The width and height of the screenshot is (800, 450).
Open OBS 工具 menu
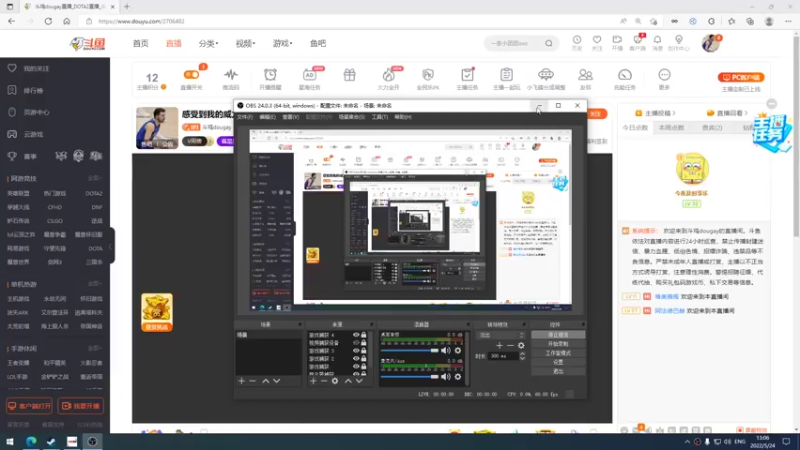pos(379,117)
